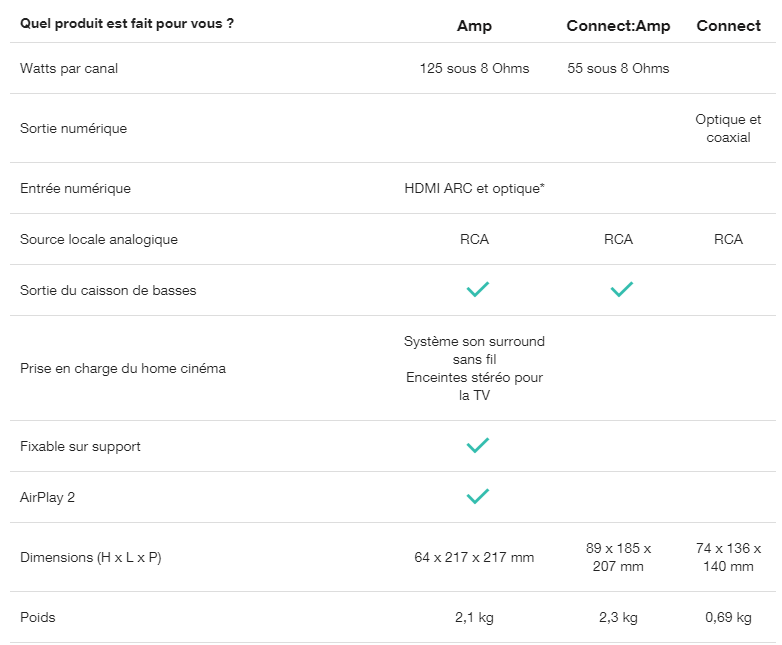Click the 'Optique et coaxial' cell
782x645 pixels.
(728, 128)
